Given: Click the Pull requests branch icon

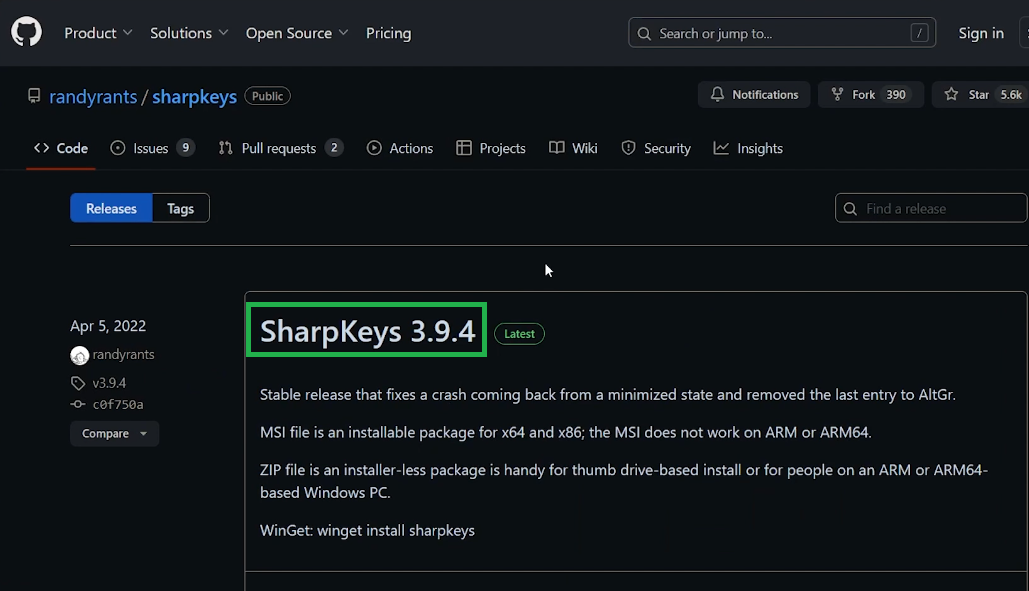Looking at the screenshot, I should pos(226,148).
